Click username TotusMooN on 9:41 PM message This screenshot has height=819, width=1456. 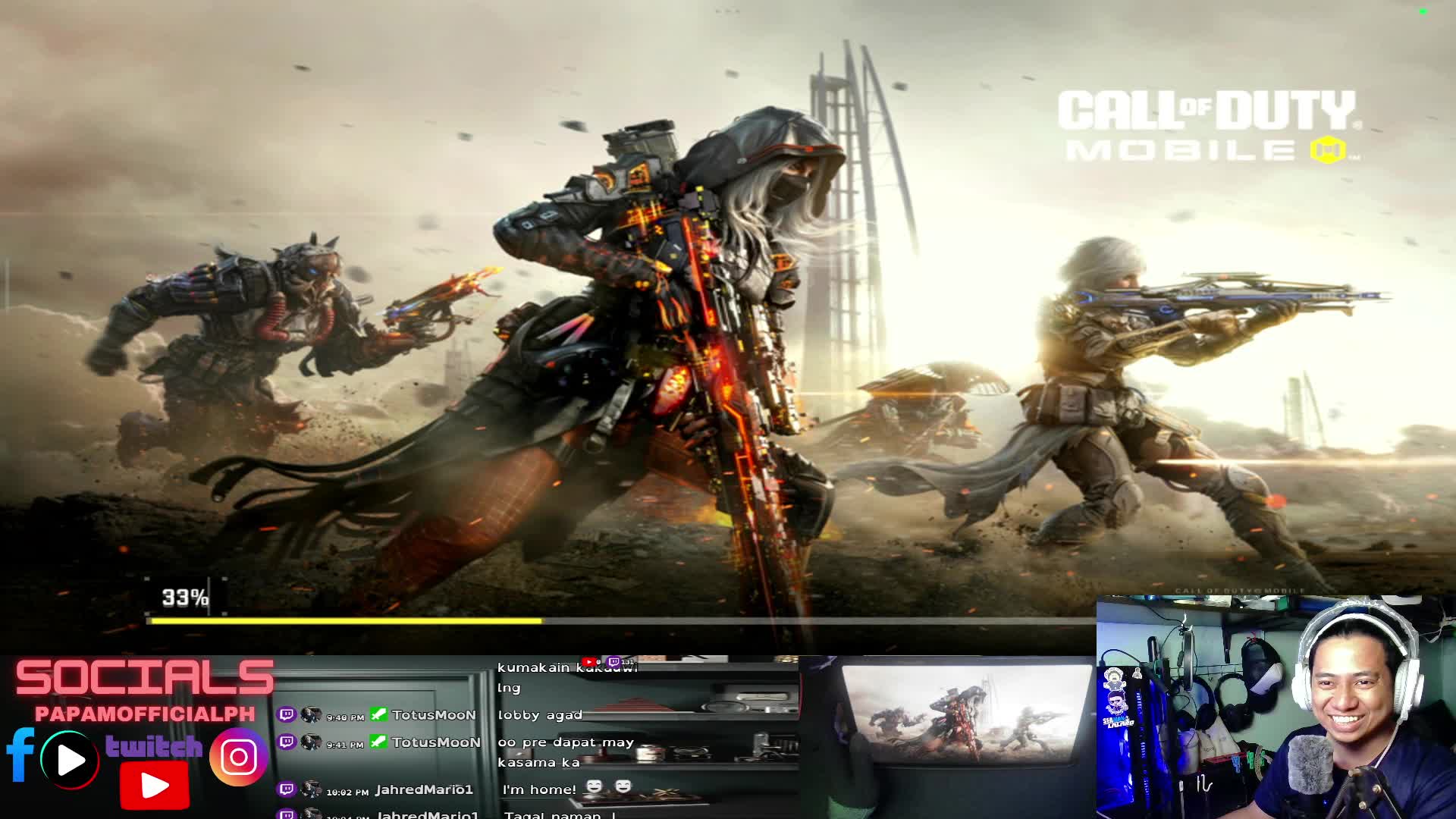pos(436,742)
